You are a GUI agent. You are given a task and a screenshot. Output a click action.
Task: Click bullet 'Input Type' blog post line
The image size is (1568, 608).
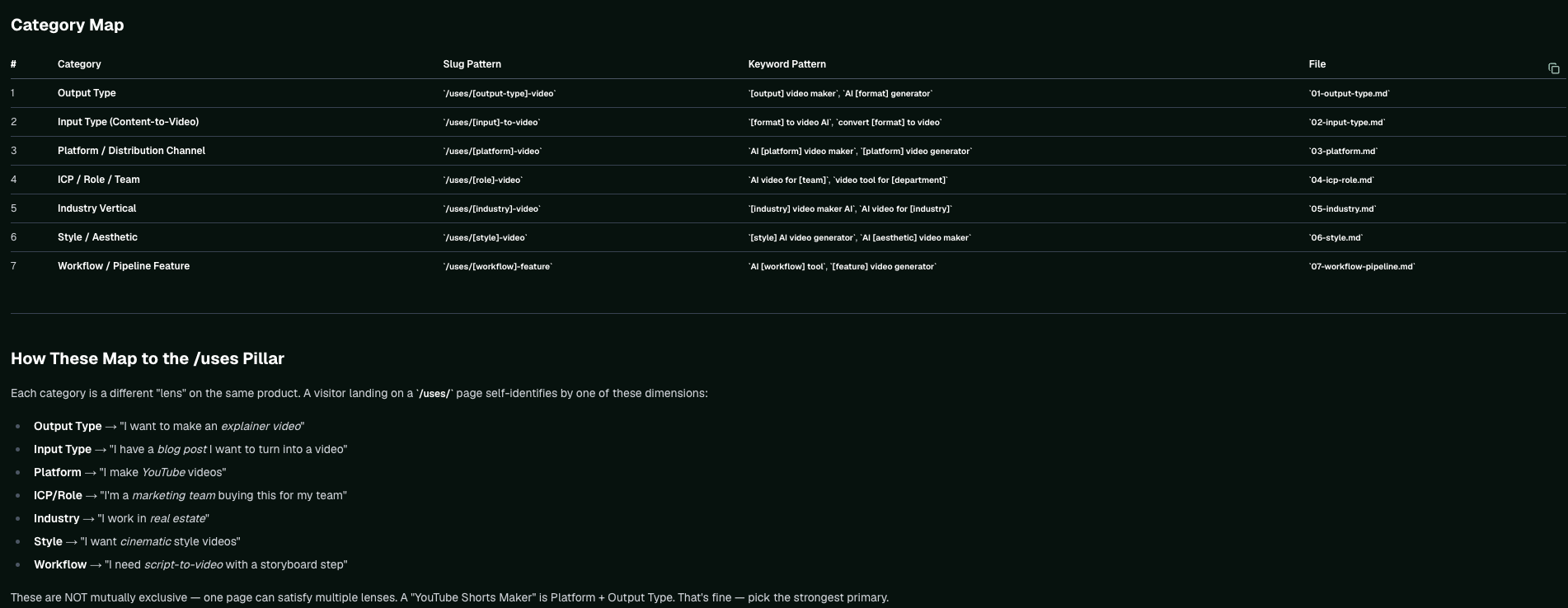click(x=190, y=449)
